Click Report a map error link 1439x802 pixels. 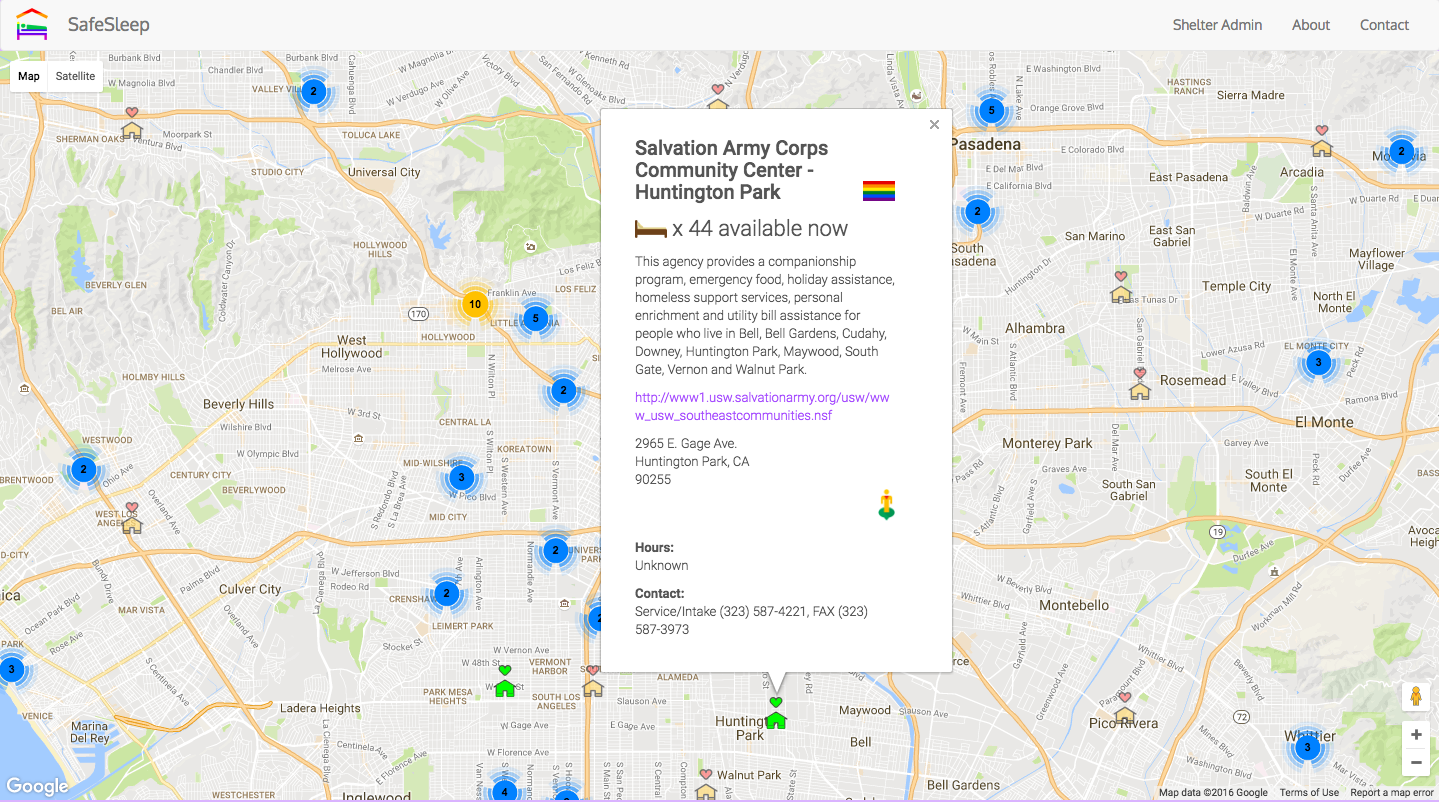click(x=1392, y=793)
